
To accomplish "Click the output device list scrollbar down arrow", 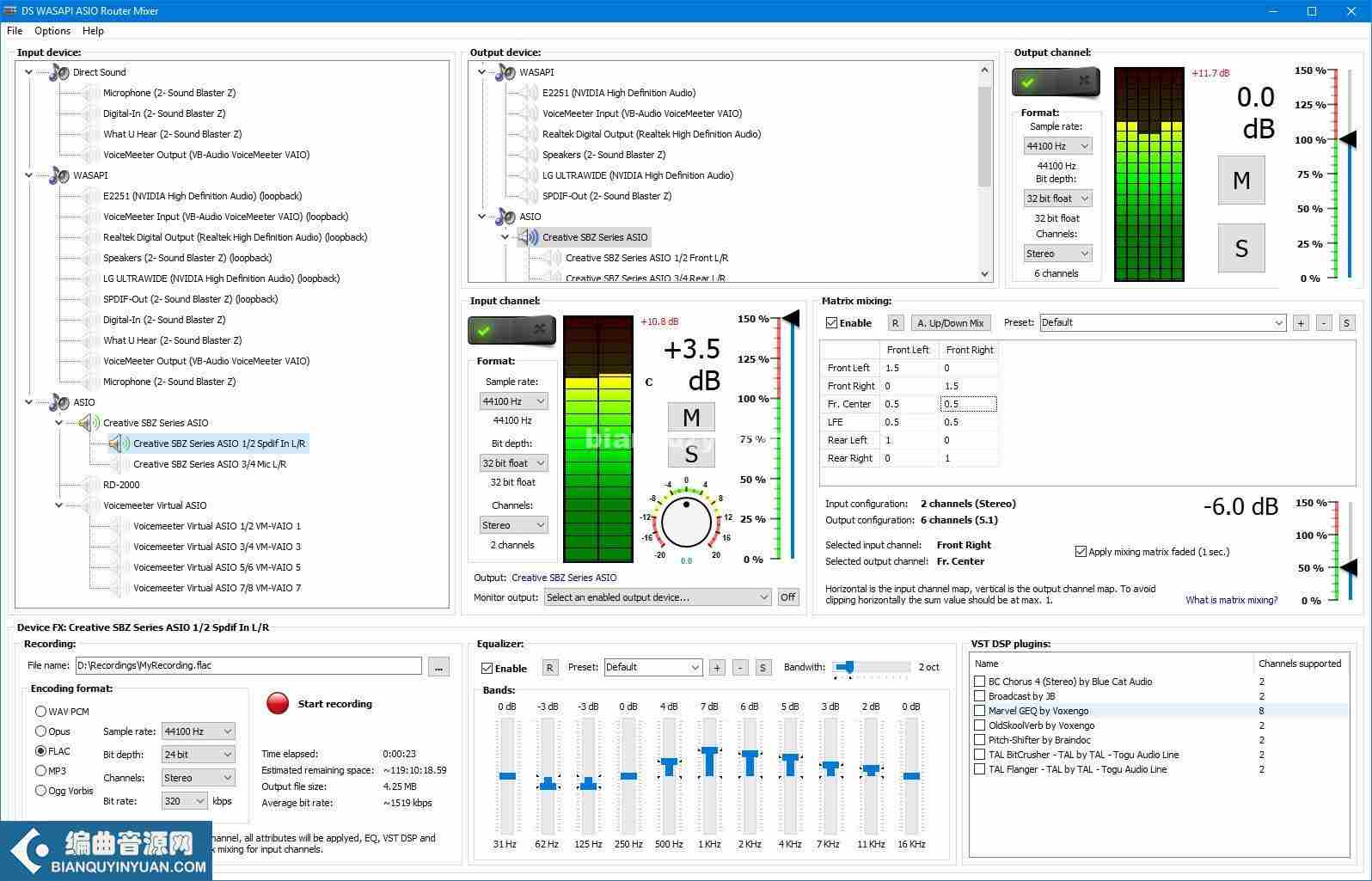I will (985, 274).
